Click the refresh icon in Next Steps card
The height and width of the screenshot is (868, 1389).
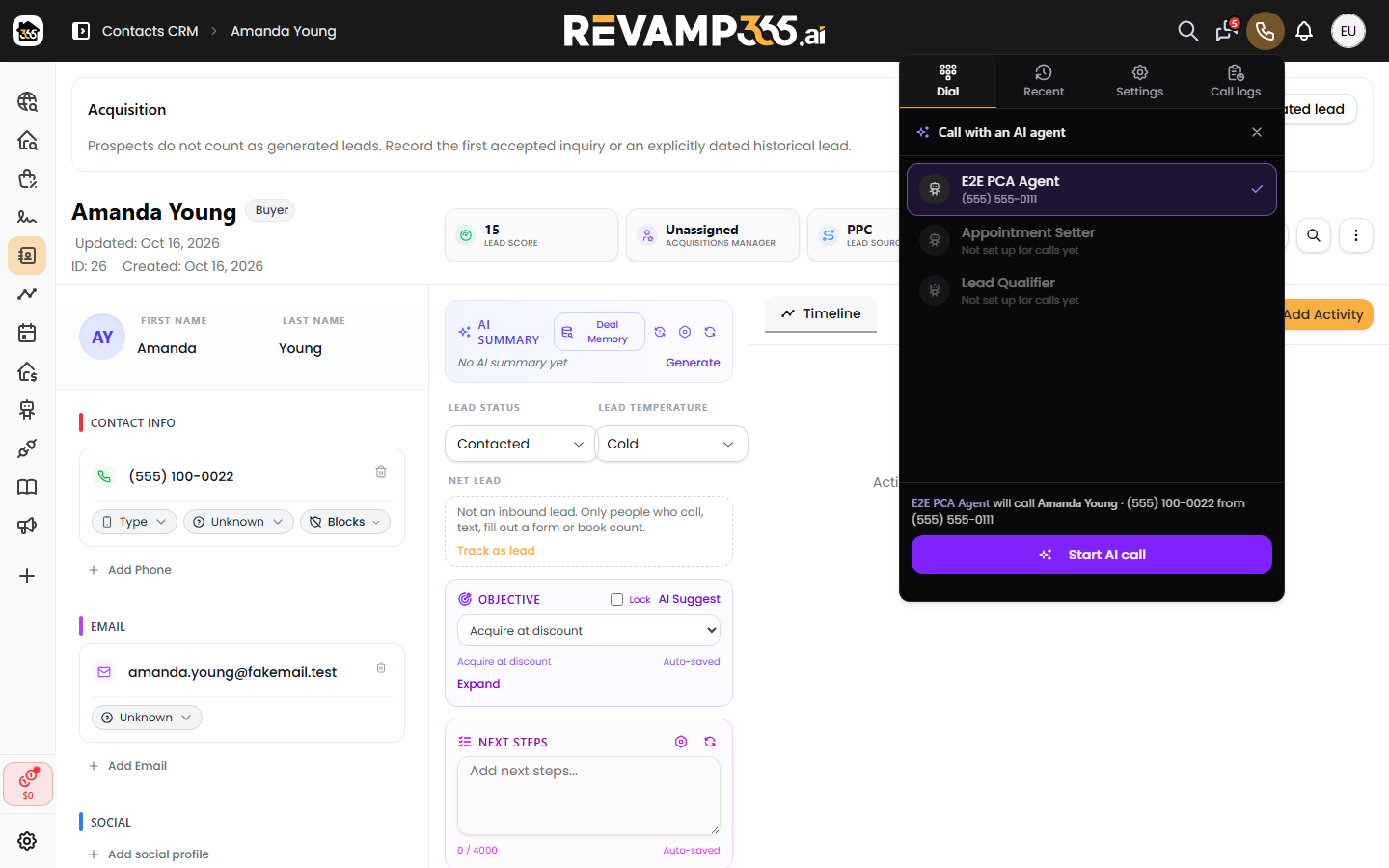pyautogui.click(x=710, y=742)
